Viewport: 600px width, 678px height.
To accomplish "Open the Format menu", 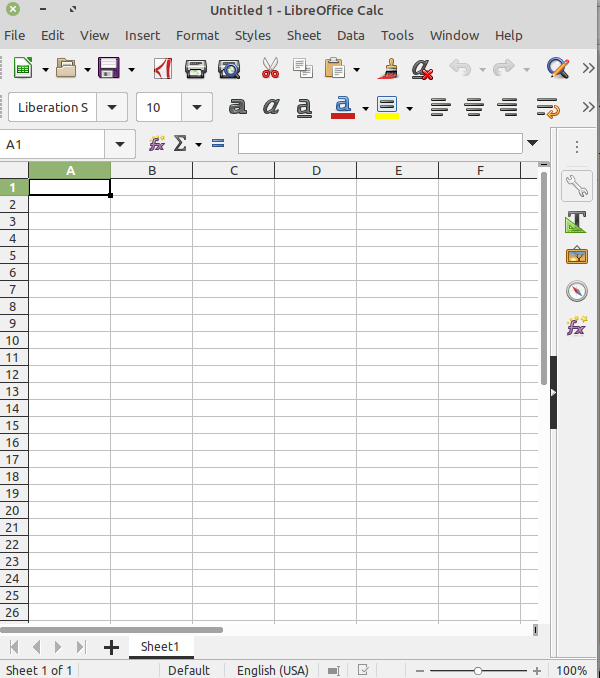I will point(197,35).
